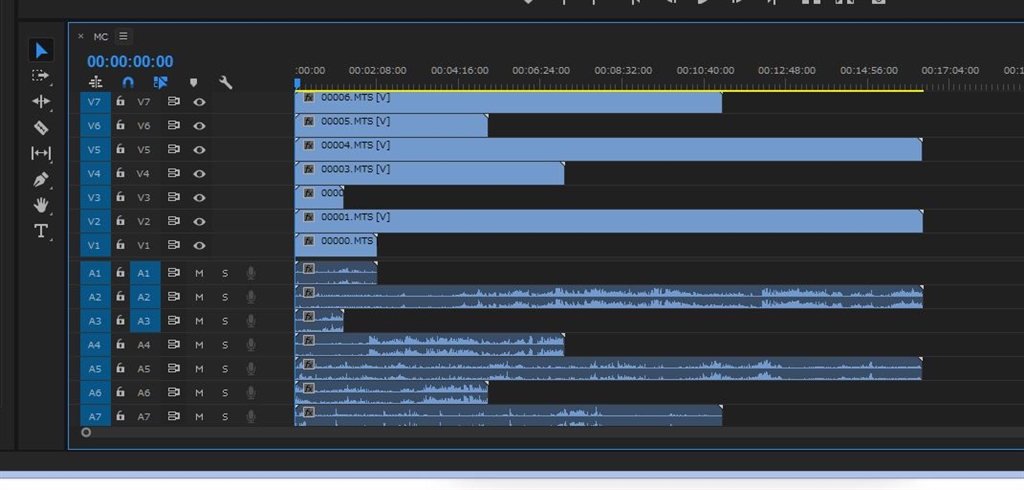Select clip 00001.MTS on track V2
Viewport: 1024px width, 490px height.
[x=609, y=221]
